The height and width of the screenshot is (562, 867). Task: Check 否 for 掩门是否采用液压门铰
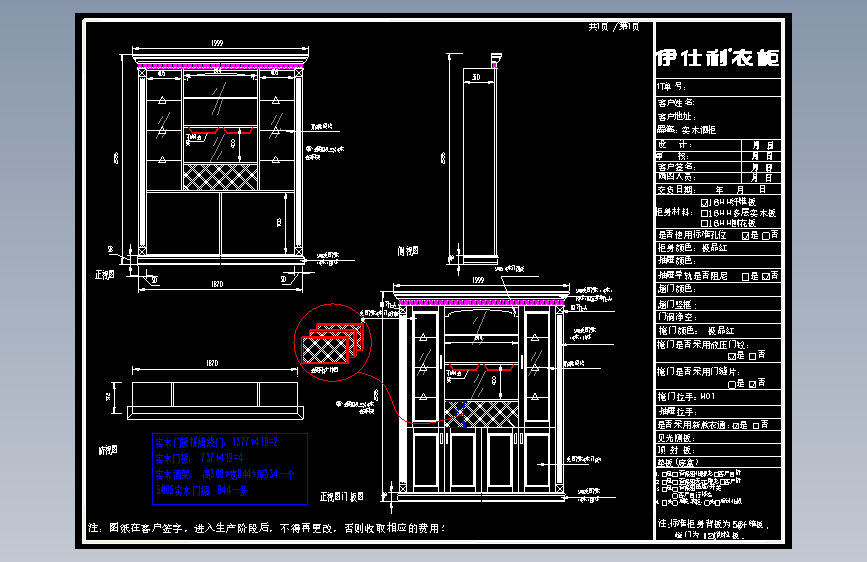point(753,357)
